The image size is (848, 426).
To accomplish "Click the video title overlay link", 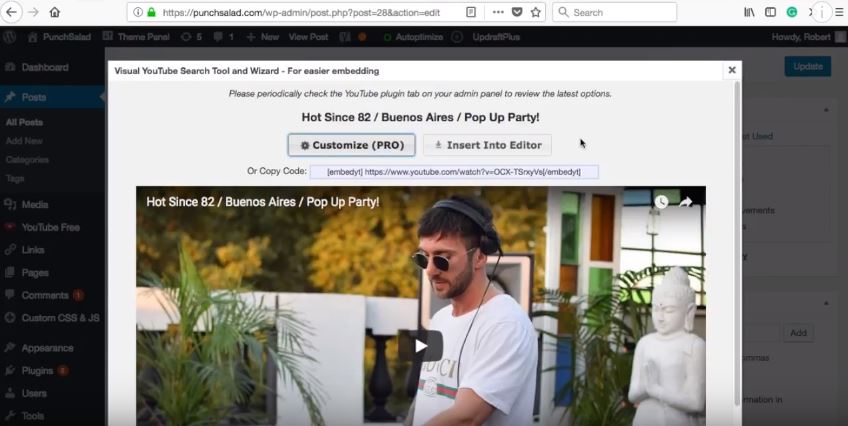I will click(262, 202).
